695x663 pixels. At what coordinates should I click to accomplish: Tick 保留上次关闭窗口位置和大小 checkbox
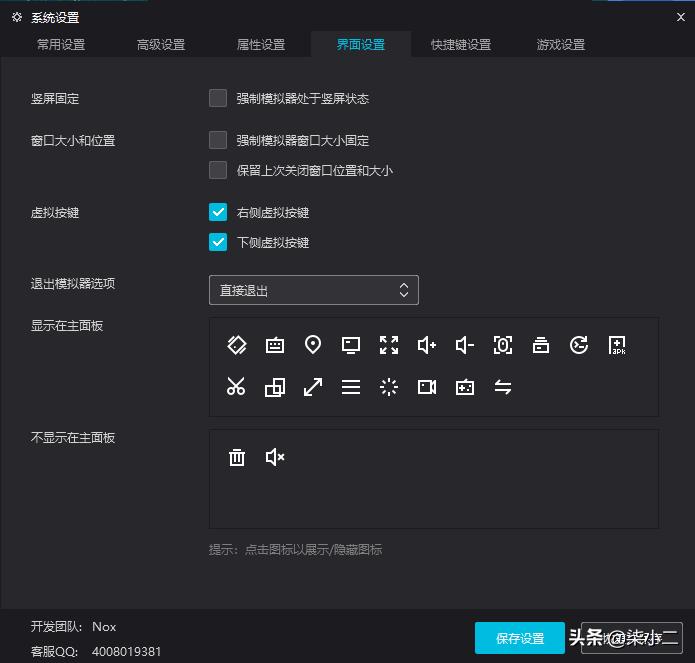pos(218,170)
